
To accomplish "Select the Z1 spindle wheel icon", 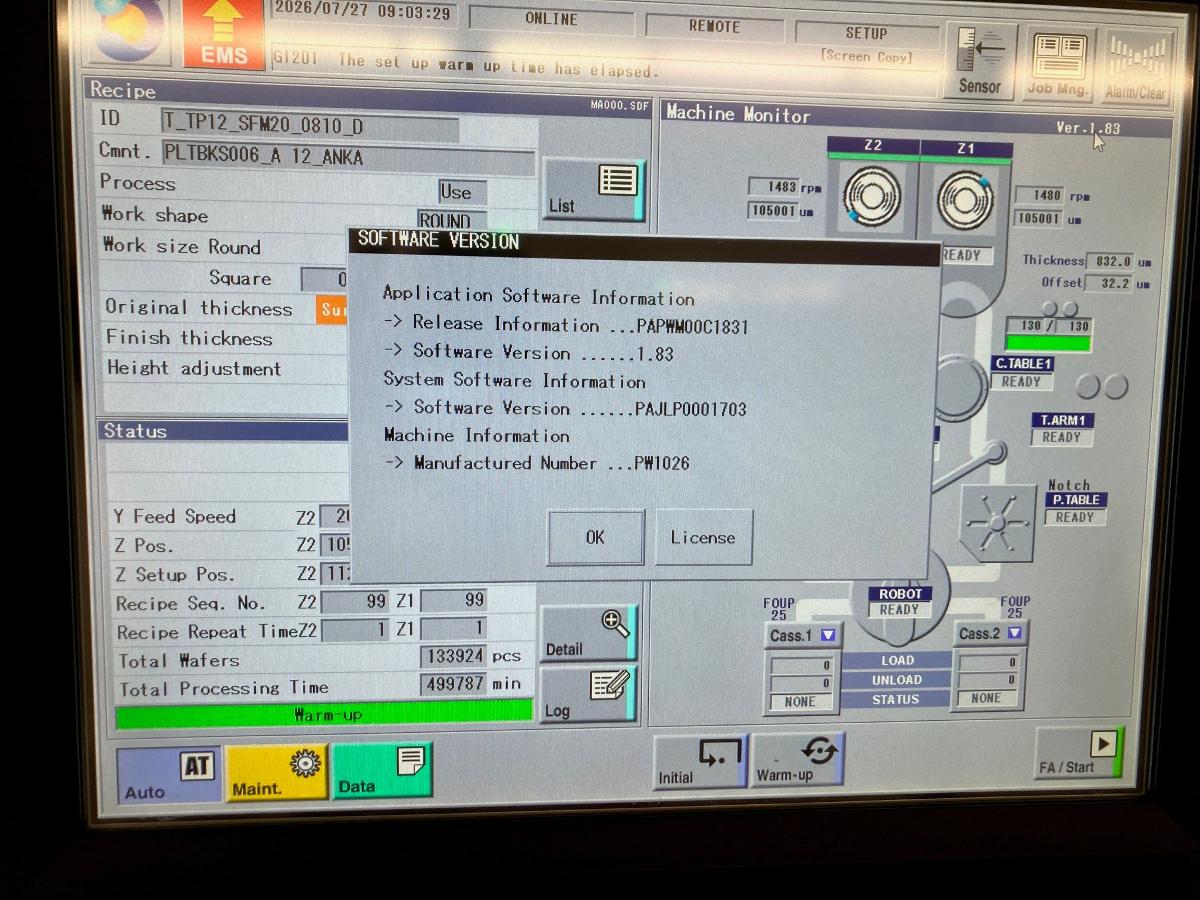I will point(965,200).
